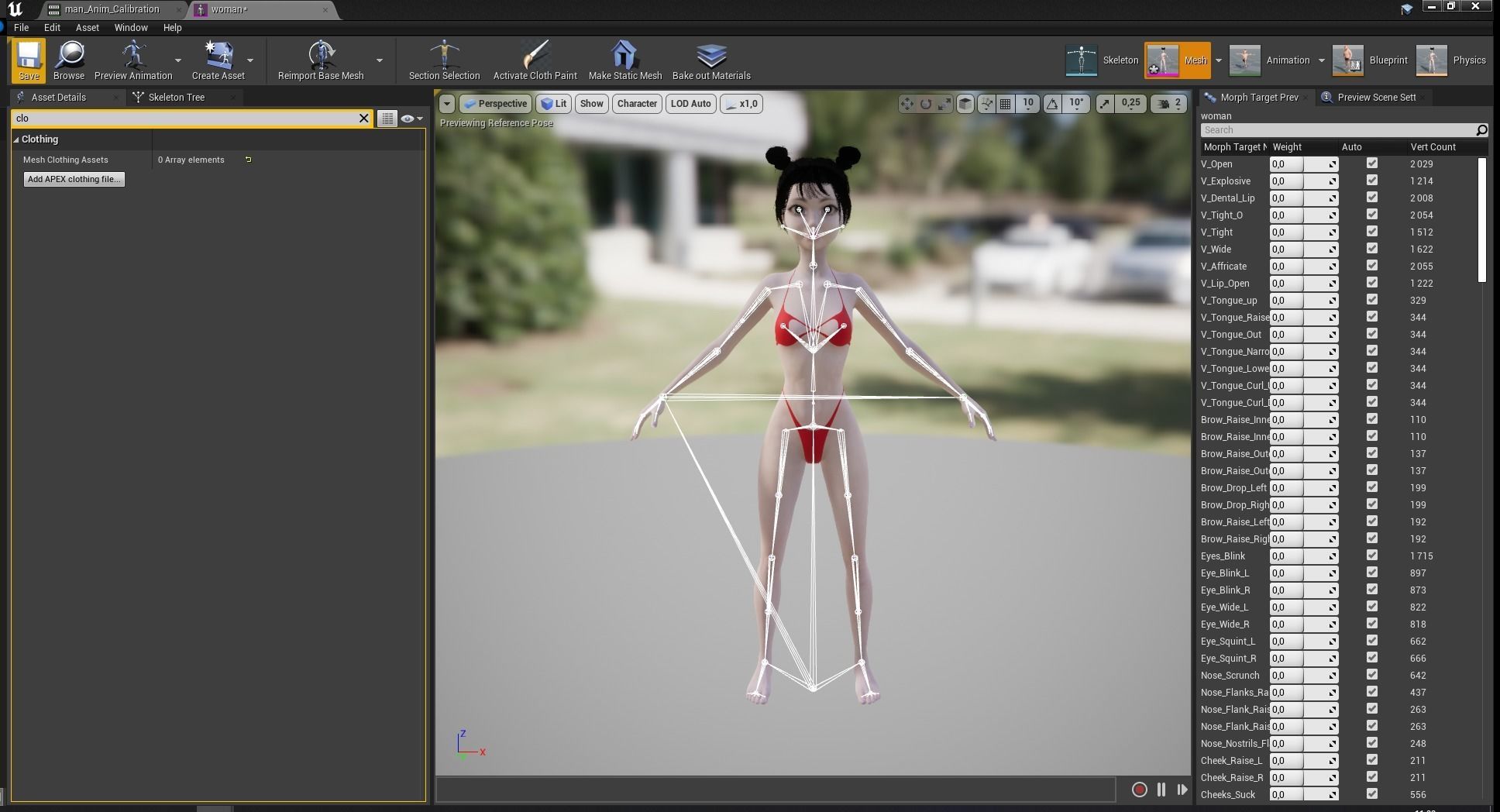
Task: Switch to Skeleton editor mode
Action: coord(1102,60)
